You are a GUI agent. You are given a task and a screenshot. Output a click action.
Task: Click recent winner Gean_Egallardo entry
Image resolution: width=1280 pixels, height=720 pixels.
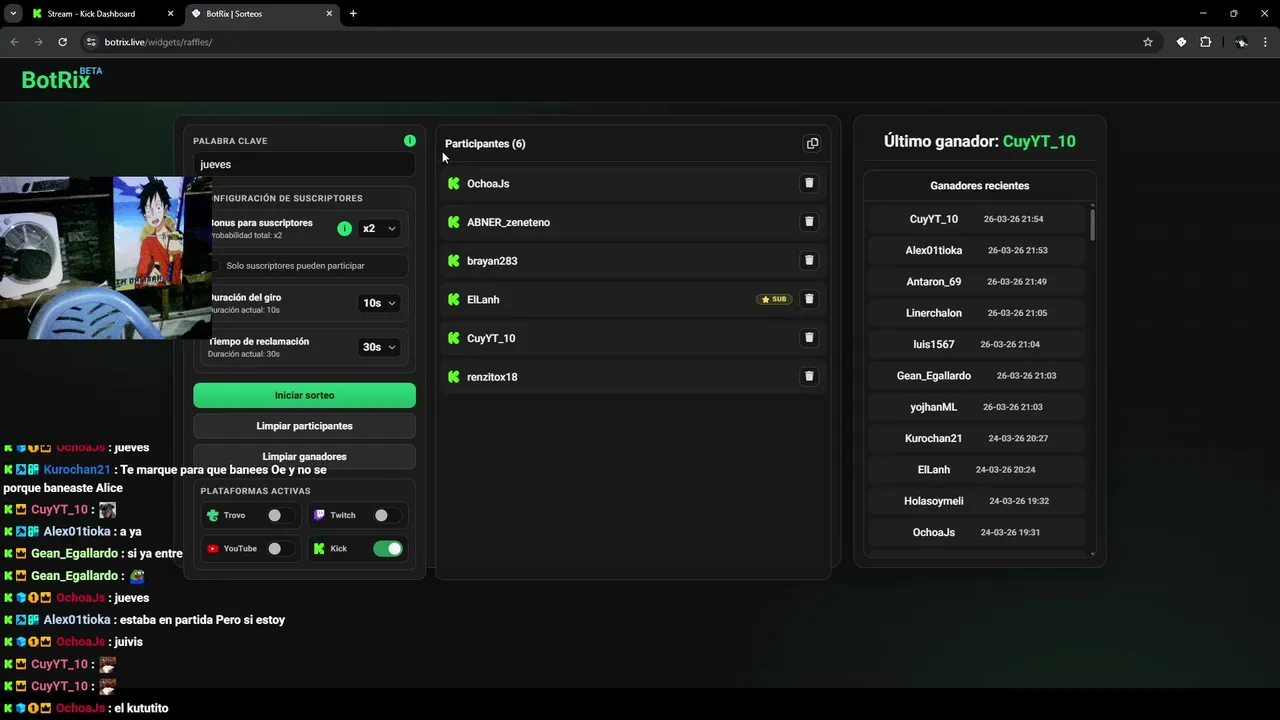pos(976,376)
